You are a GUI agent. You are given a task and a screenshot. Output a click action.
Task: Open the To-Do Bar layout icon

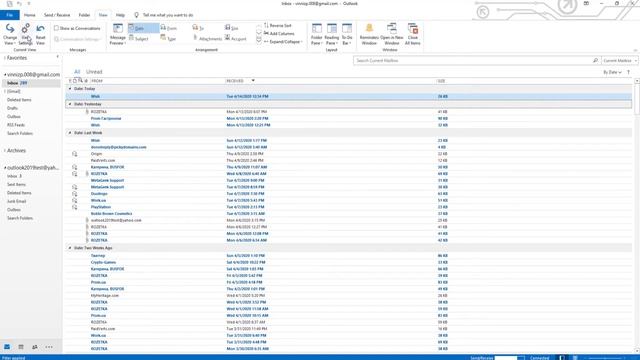(x=347, y=29)
